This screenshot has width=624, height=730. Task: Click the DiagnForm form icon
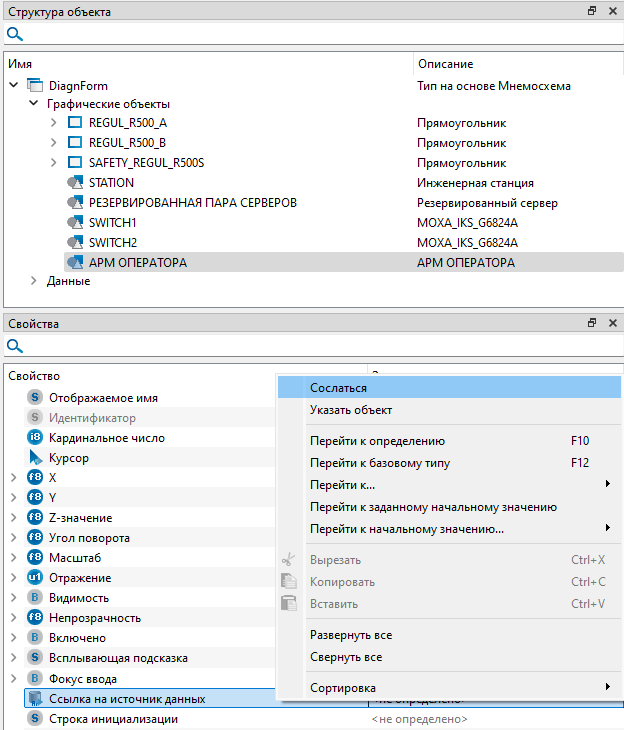click(x=35, y=86)
